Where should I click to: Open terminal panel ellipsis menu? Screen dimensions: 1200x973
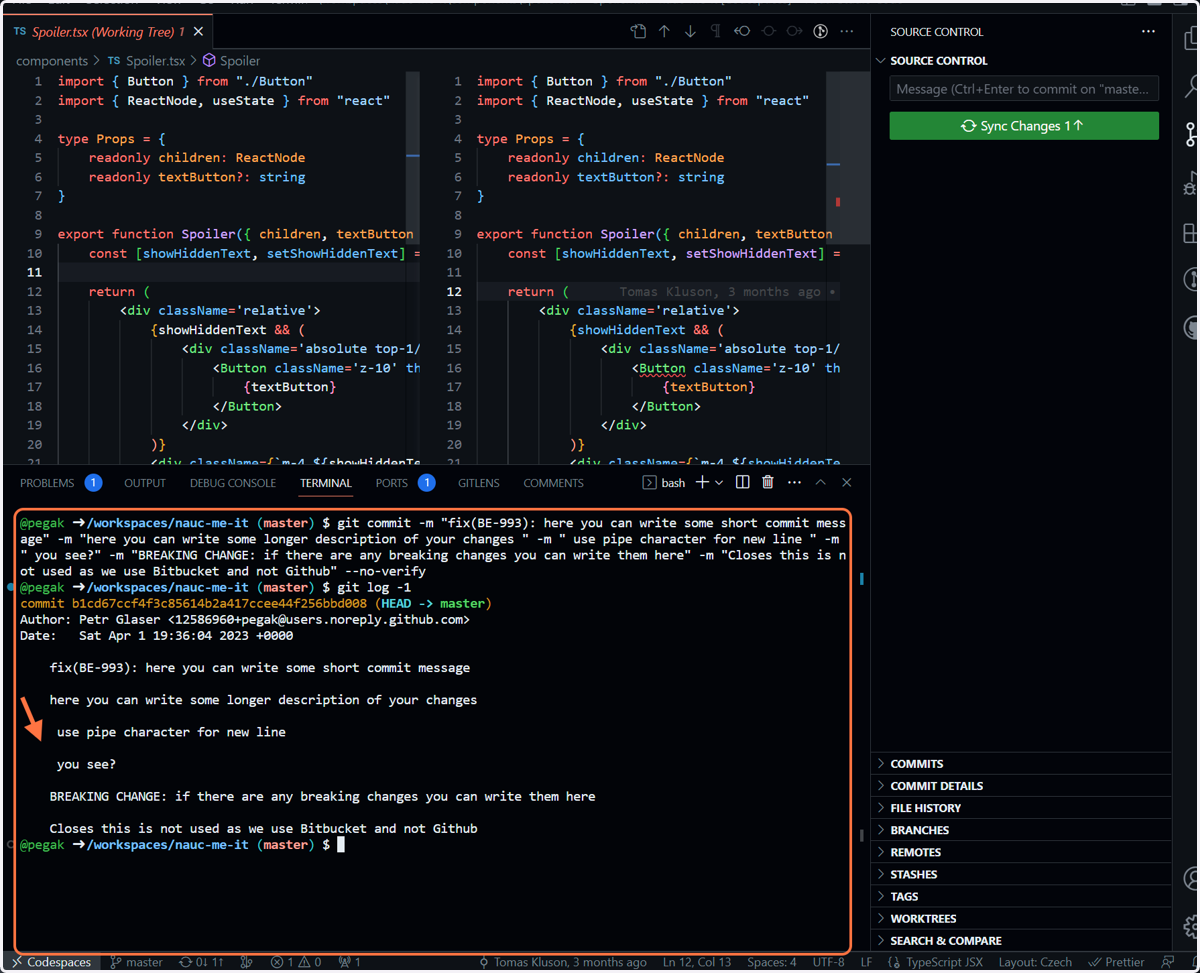(794, 483)
